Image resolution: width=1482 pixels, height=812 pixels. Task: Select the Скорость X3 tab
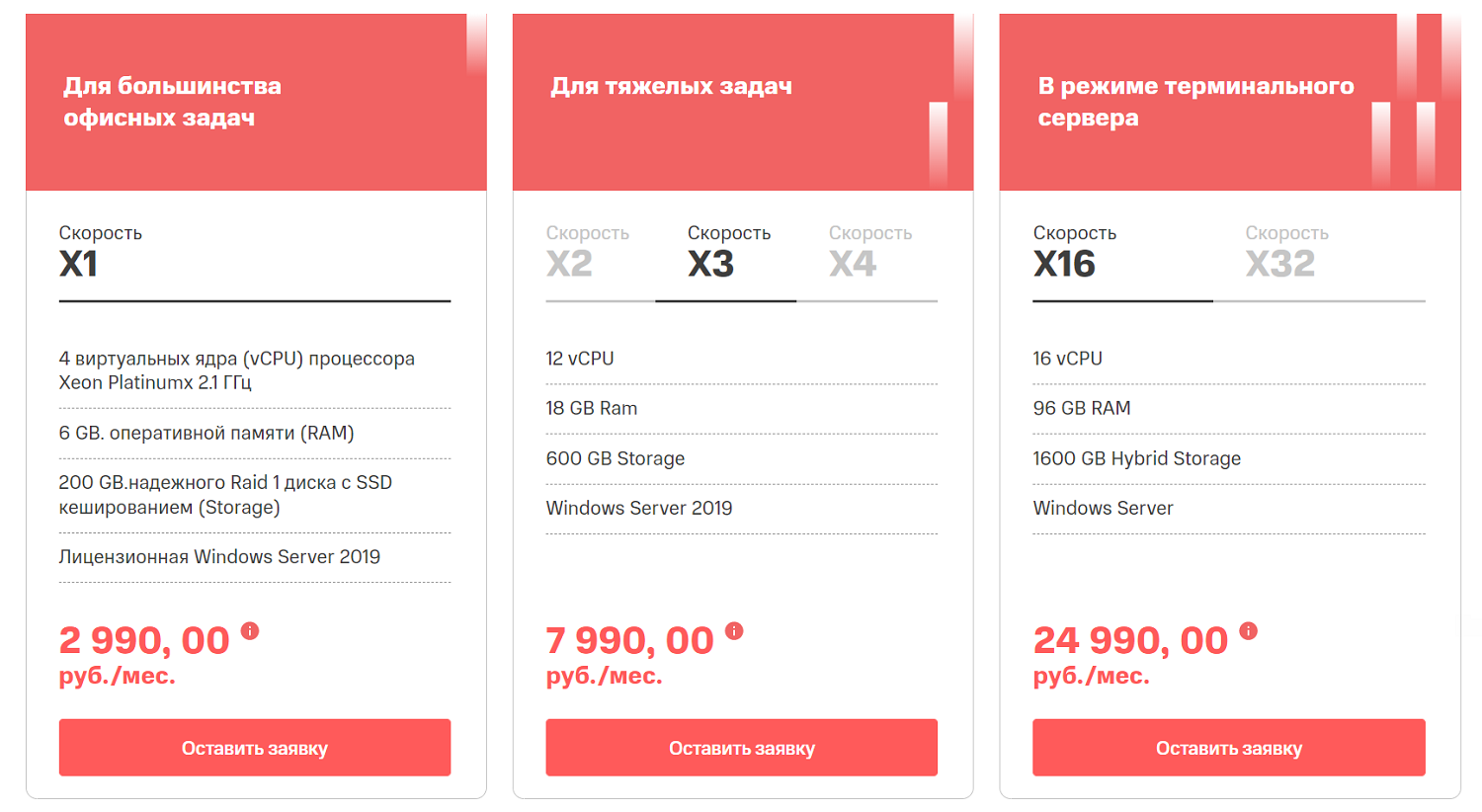(728, 252)
